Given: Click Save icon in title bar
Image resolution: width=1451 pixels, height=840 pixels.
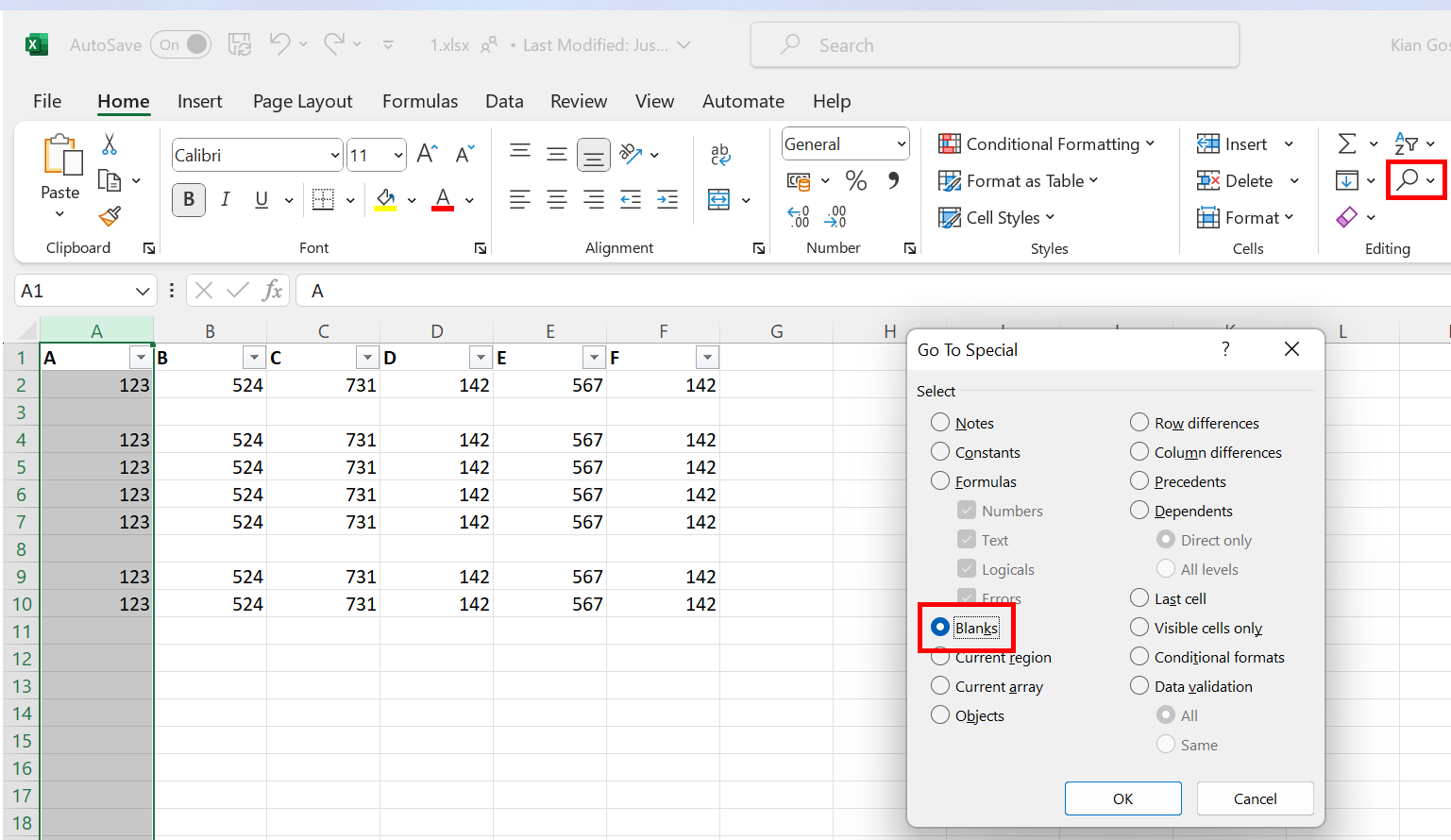Looking at the screenshot, I should click(x=240, y=44).
